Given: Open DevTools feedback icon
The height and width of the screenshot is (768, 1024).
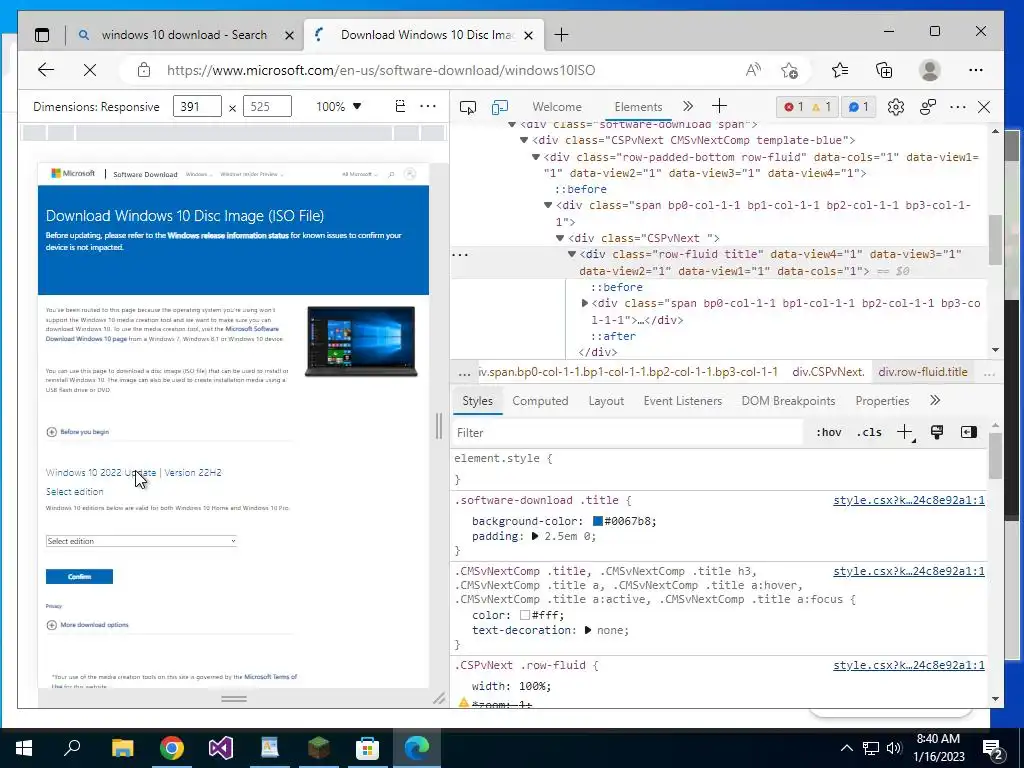Looking at the screenshot, I should point(927,107).
